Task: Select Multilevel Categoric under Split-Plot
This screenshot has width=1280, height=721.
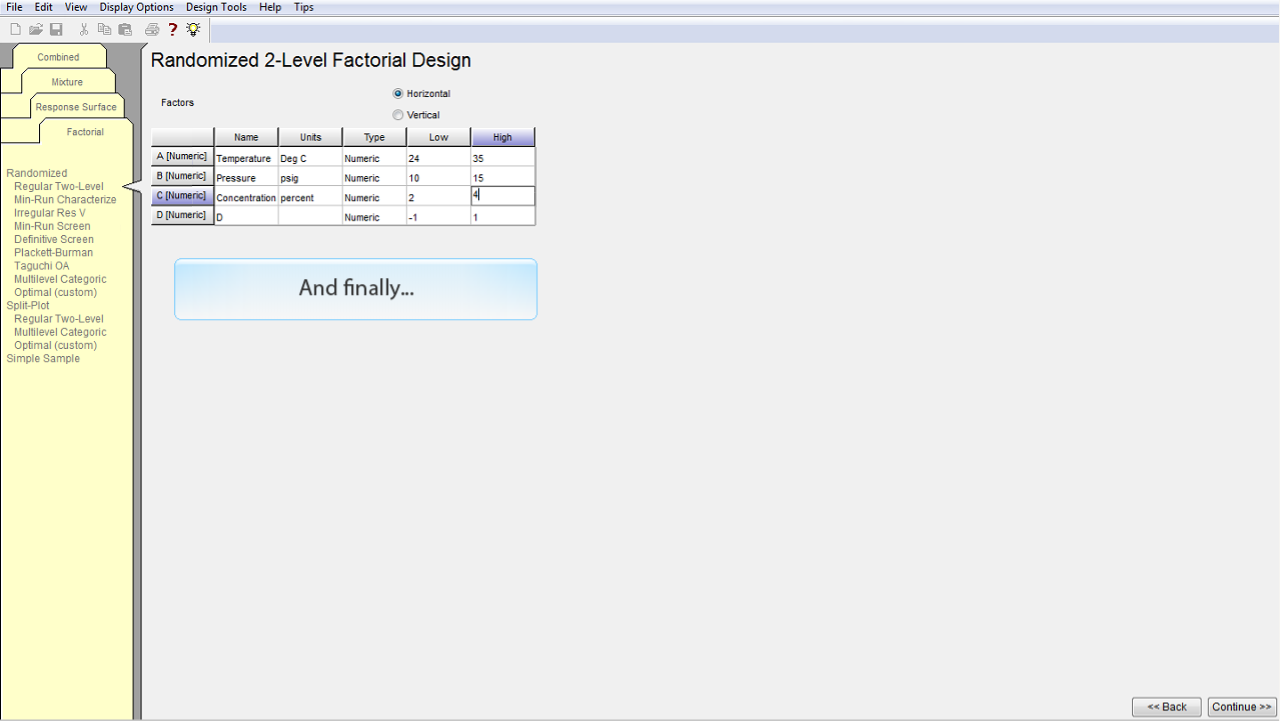Action: click(x=60, y=332)
